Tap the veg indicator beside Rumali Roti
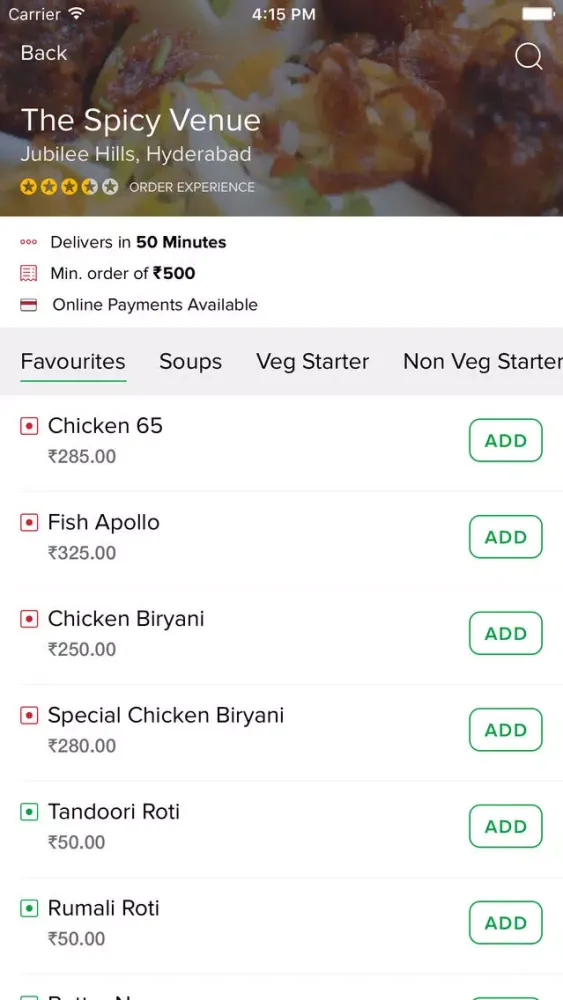The image size is (563, 1000). 29,908
